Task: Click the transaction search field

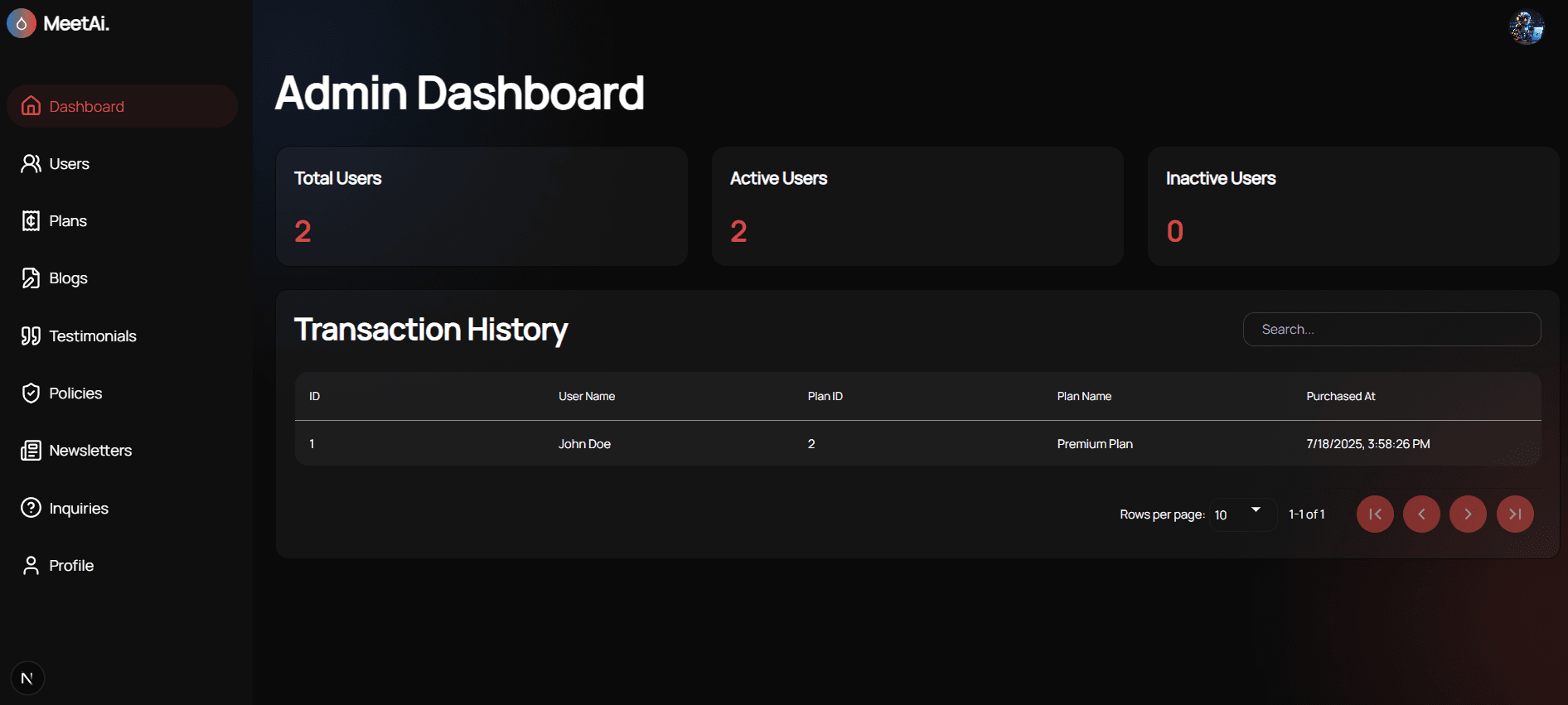Action: [x=1391, y=330]
